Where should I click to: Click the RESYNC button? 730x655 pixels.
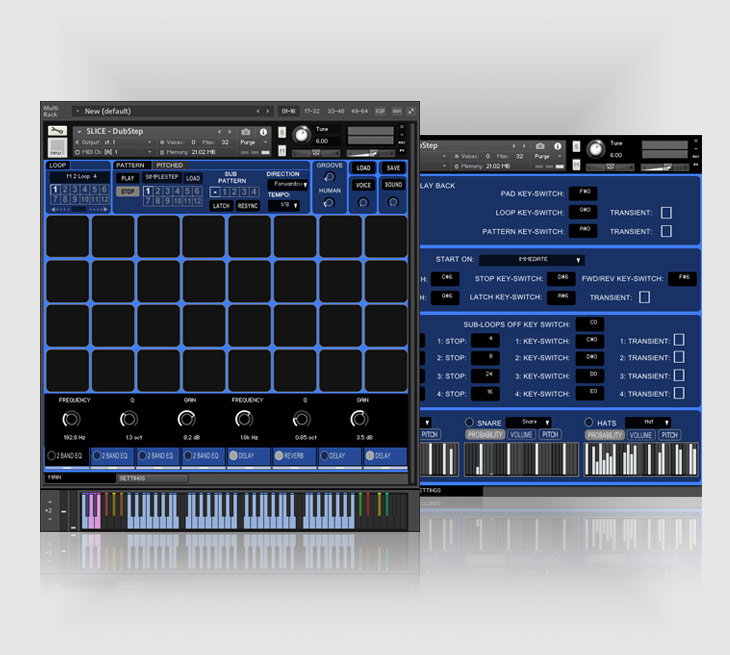click(x=248, y=206)
